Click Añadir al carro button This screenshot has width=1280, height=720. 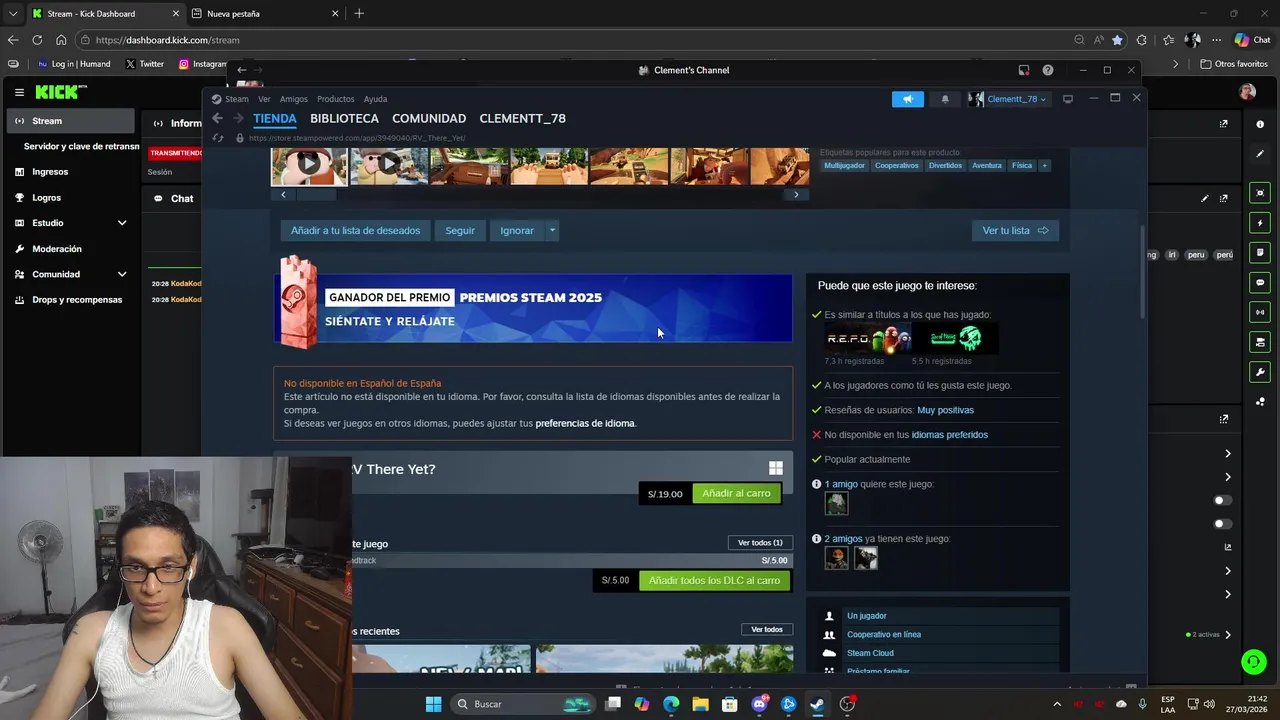pos(736,493)
